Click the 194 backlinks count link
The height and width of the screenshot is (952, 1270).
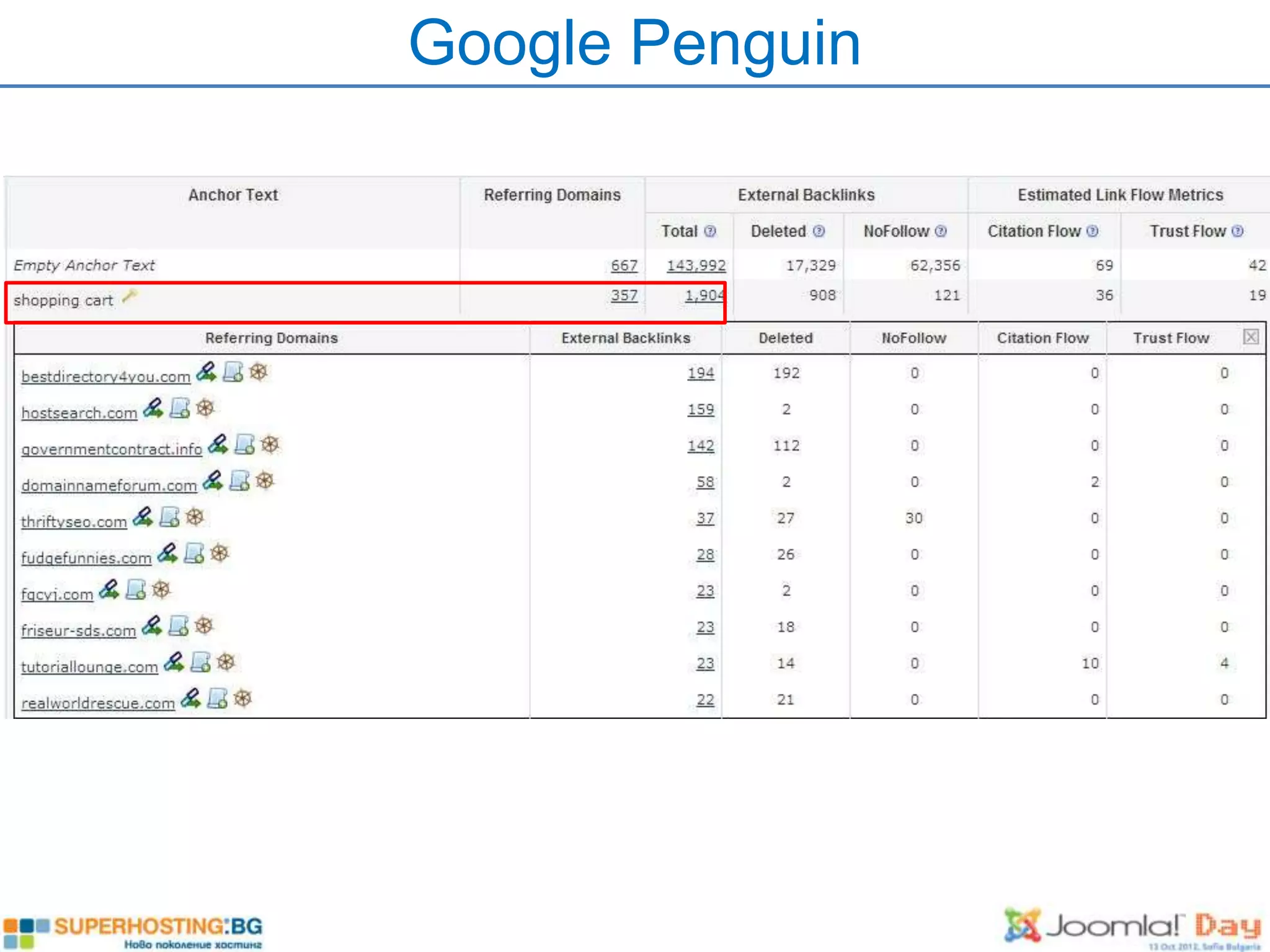pyautogui.click(x=701, y=373)
